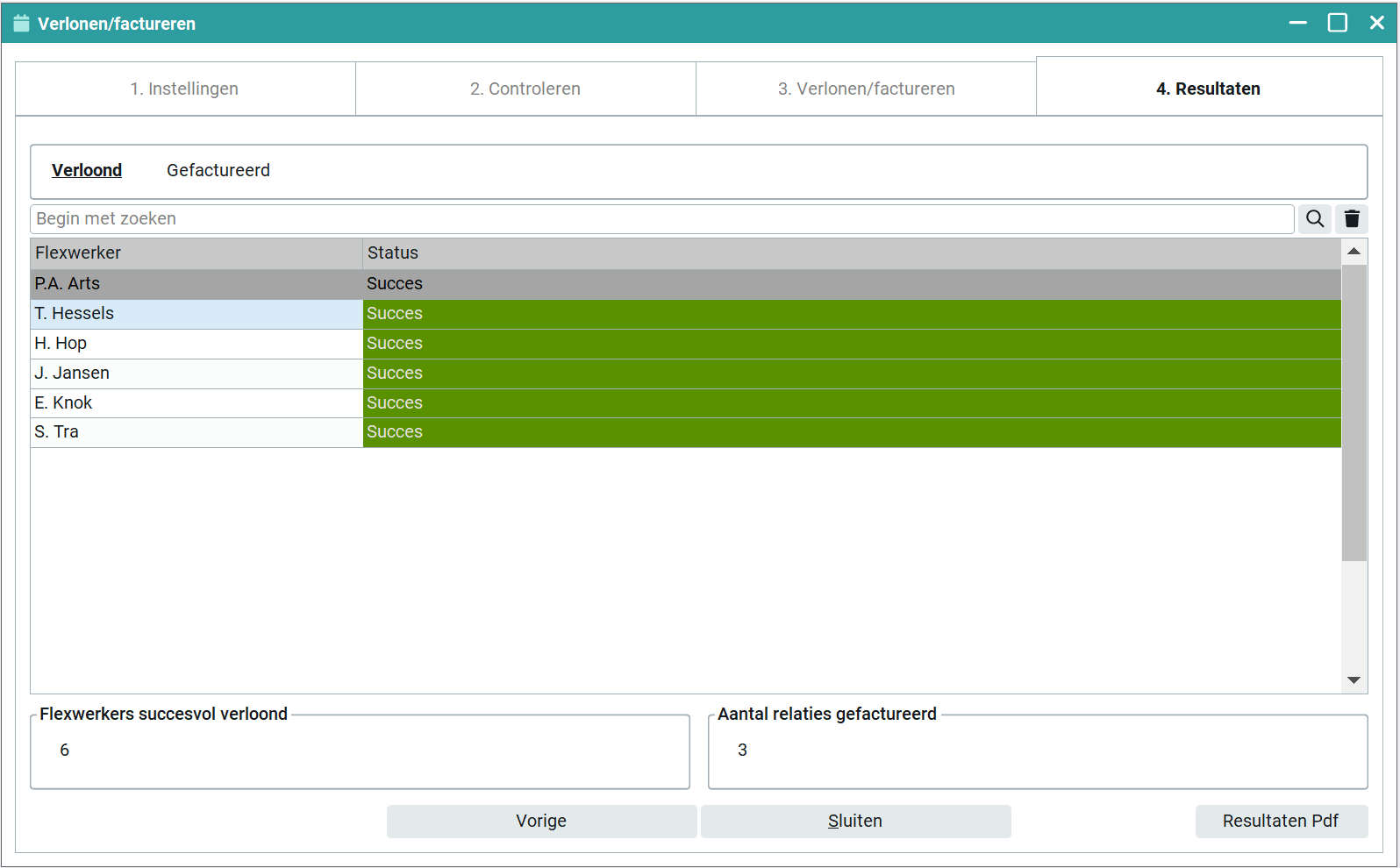The height and width of the screenshot is (868, 1400).
Task: Maximize the Verlonen/factureren window
Action: point(1337,23)
